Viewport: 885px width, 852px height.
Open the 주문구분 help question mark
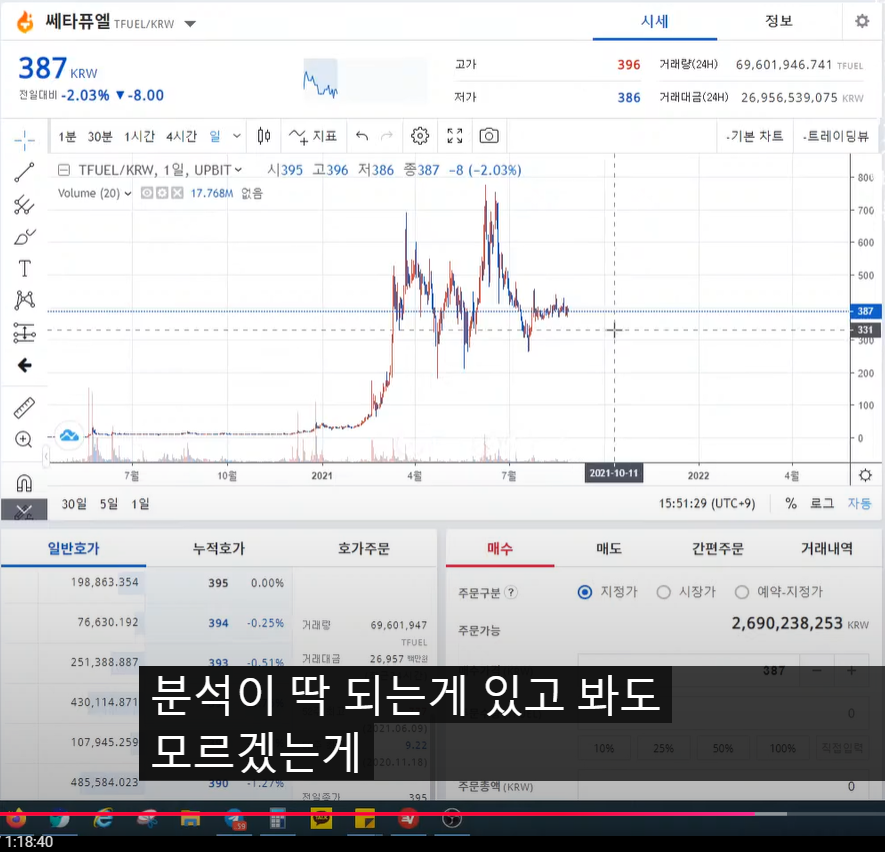[511, 592]
